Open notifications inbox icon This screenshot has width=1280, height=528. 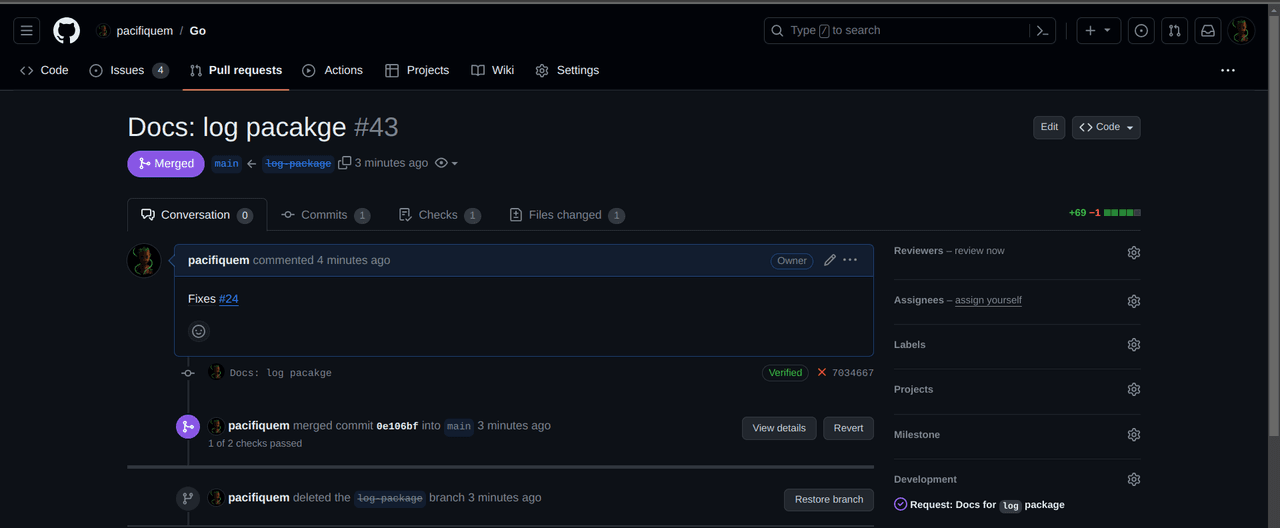coord(1208,31)
